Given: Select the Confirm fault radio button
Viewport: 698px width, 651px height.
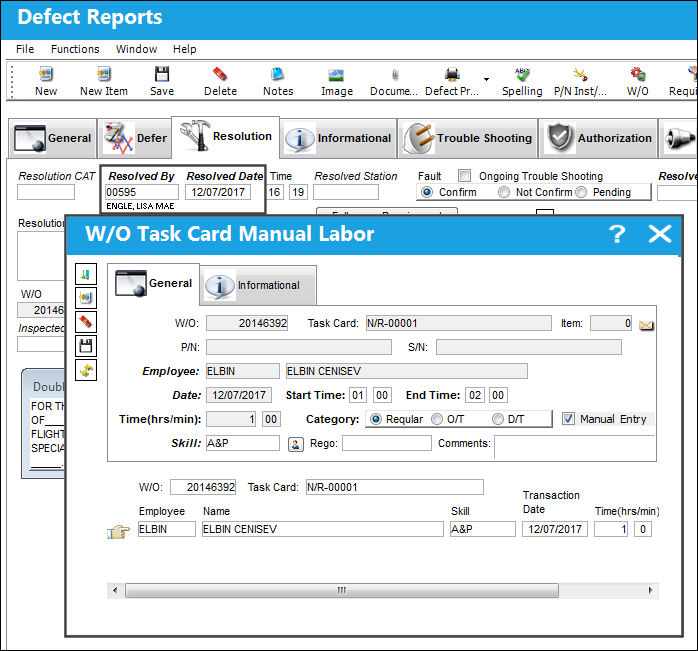Looking at the screenshot, I should [426, 192].
